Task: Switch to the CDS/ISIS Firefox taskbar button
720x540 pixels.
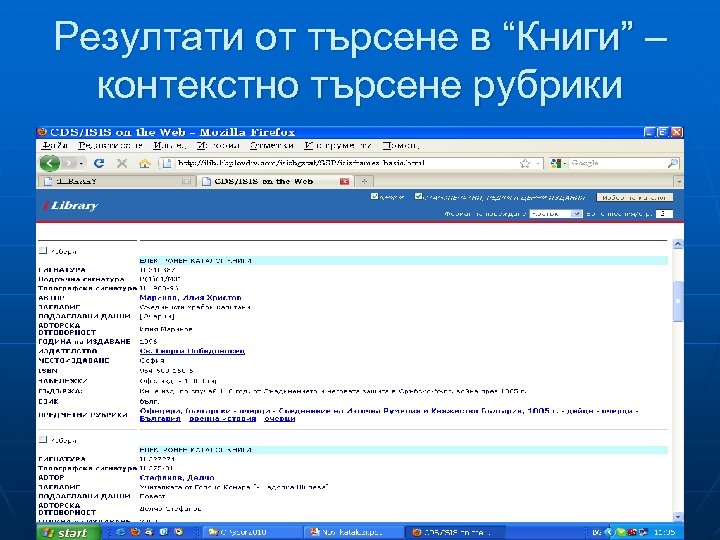Action: [455, 532]
